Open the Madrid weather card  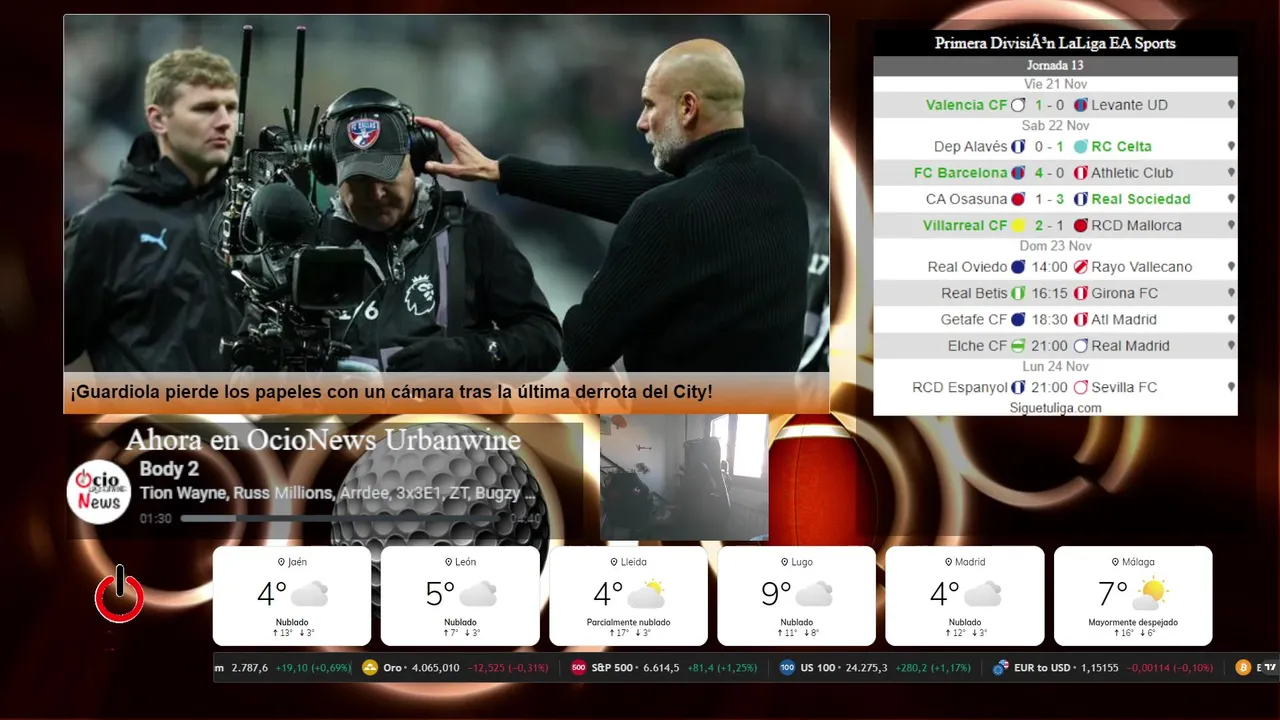(965, 596)
